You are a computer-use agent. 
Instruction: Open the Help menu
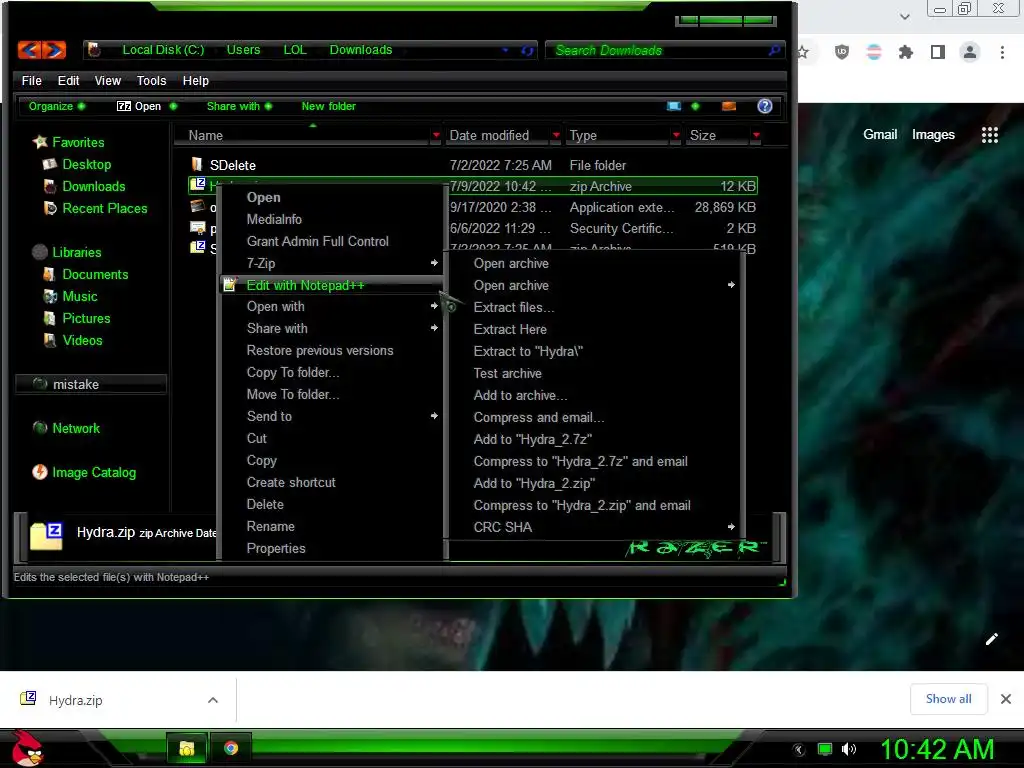tap(195, 80)
